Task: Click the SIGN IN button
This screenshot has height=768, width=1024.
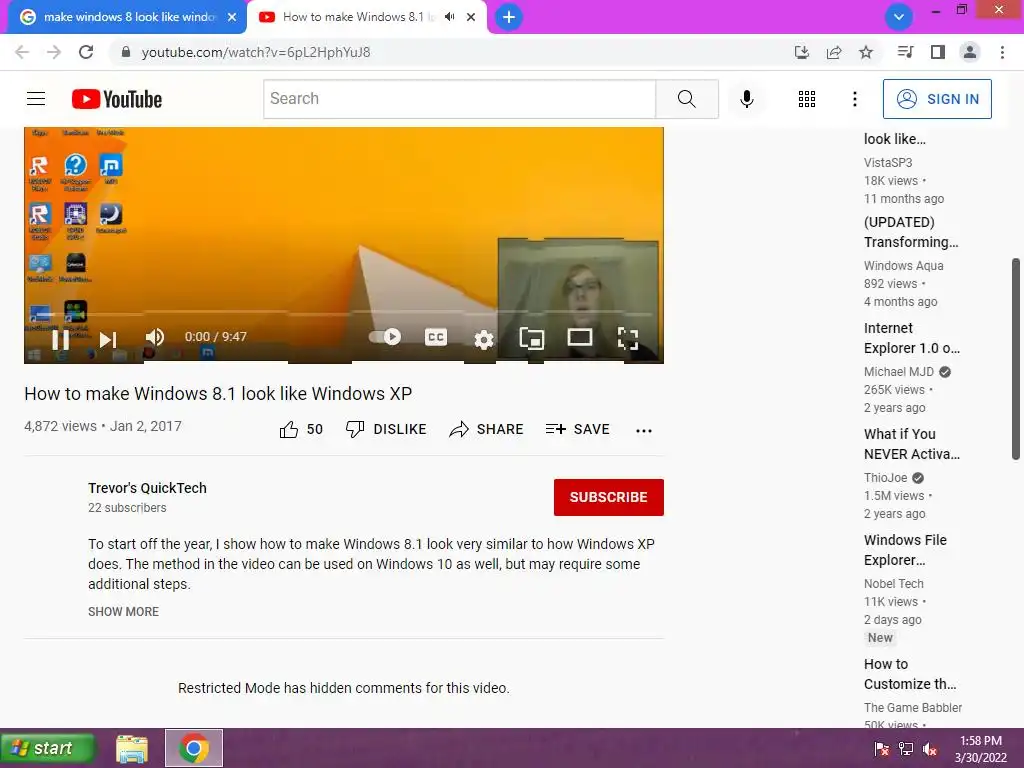Action: point(937,99)
